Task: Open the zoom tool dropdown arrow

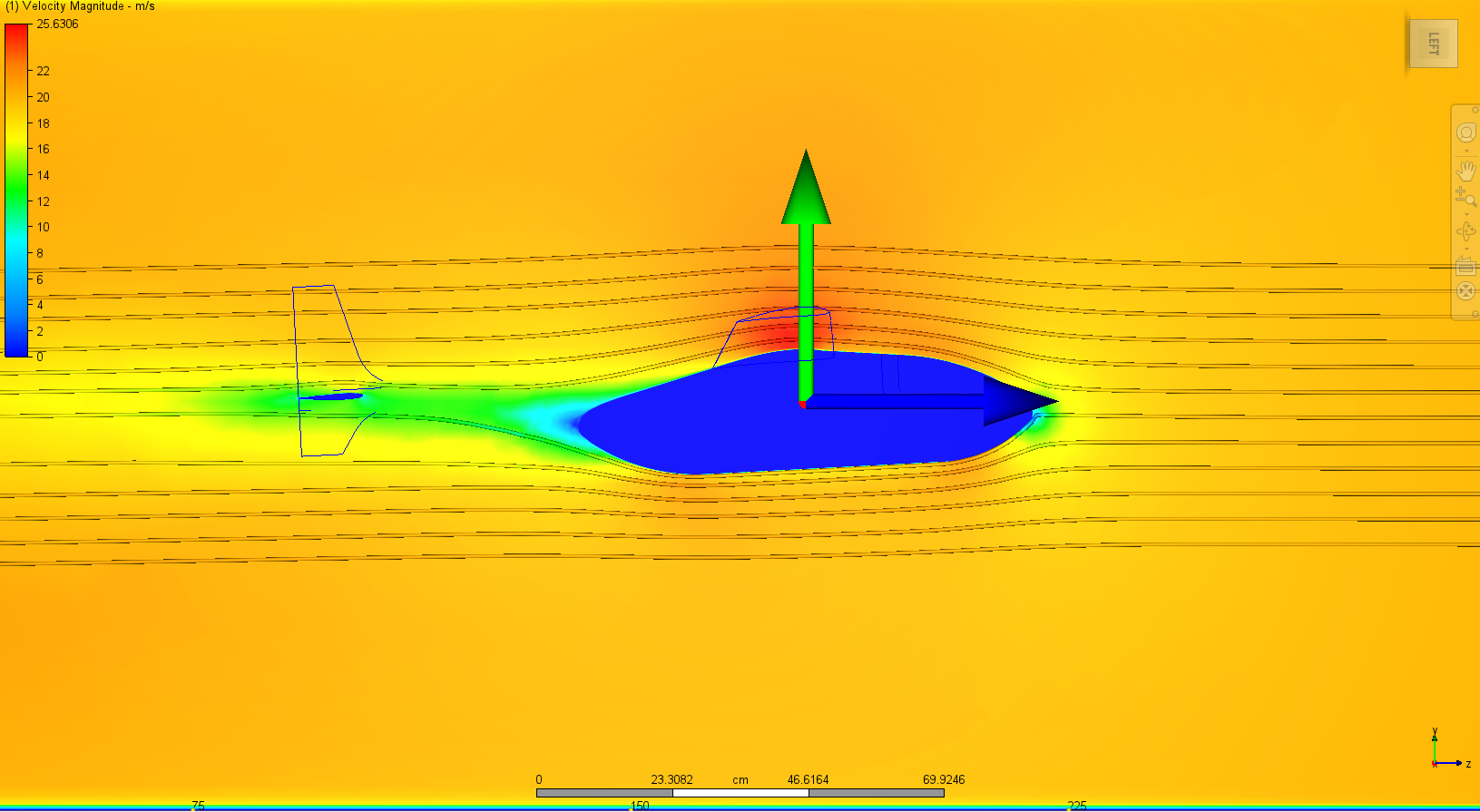Action: click(x=1466, y=214)
